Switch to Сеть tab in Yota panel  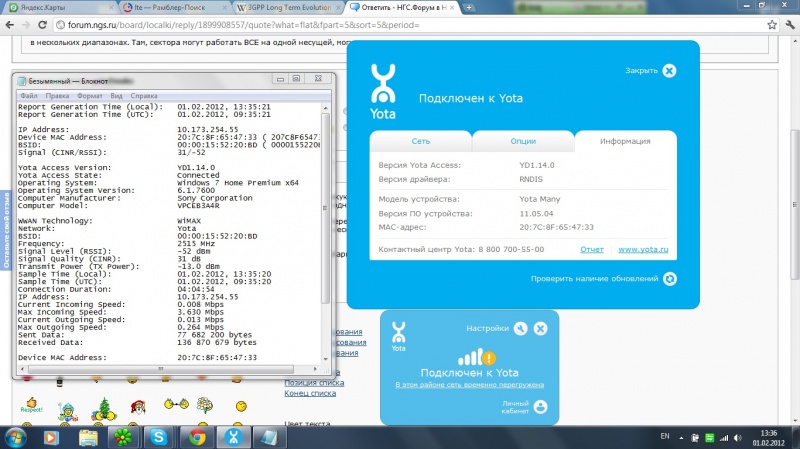coord(421,141)
